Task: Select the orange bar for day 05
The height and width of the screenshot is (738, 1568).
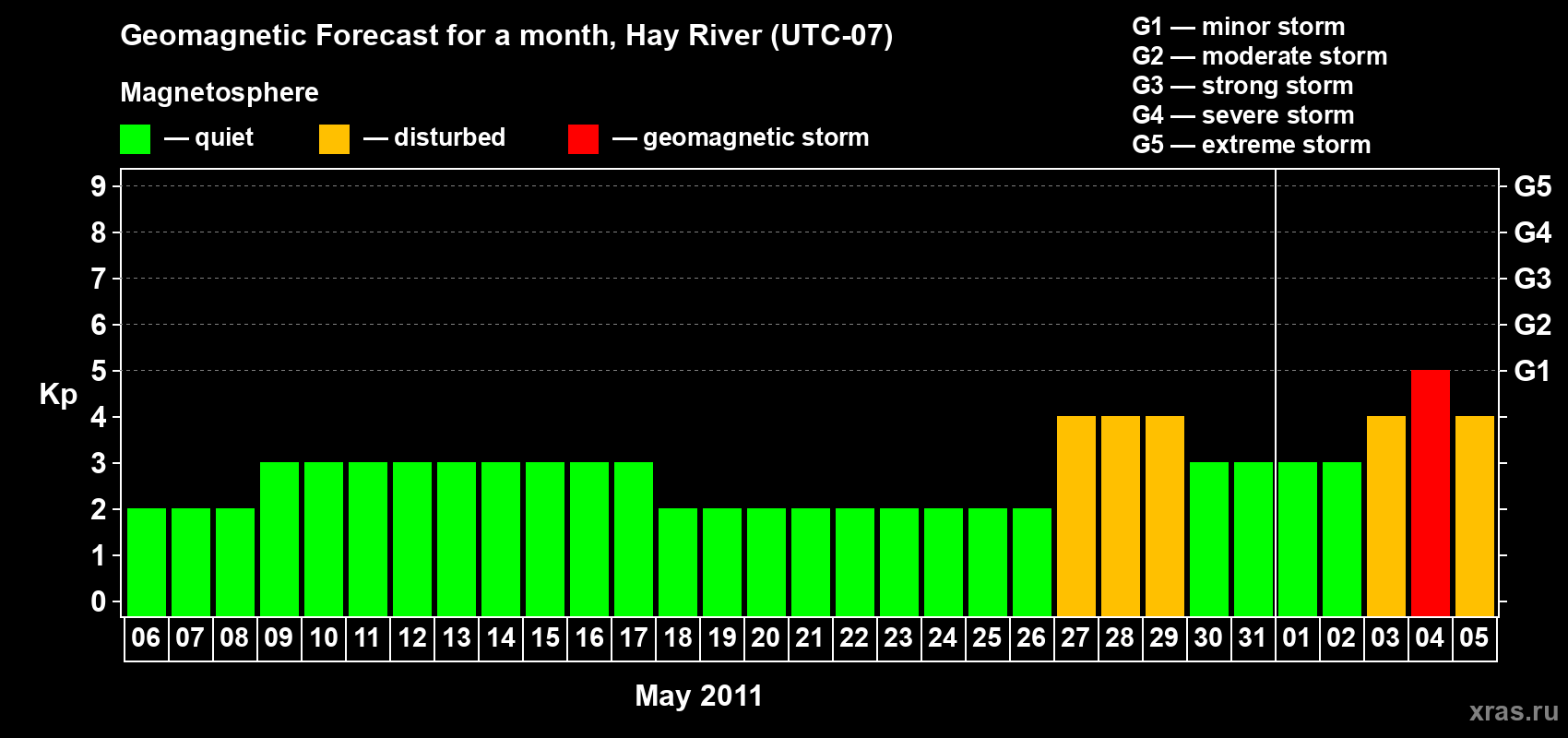Action: 1474,517
